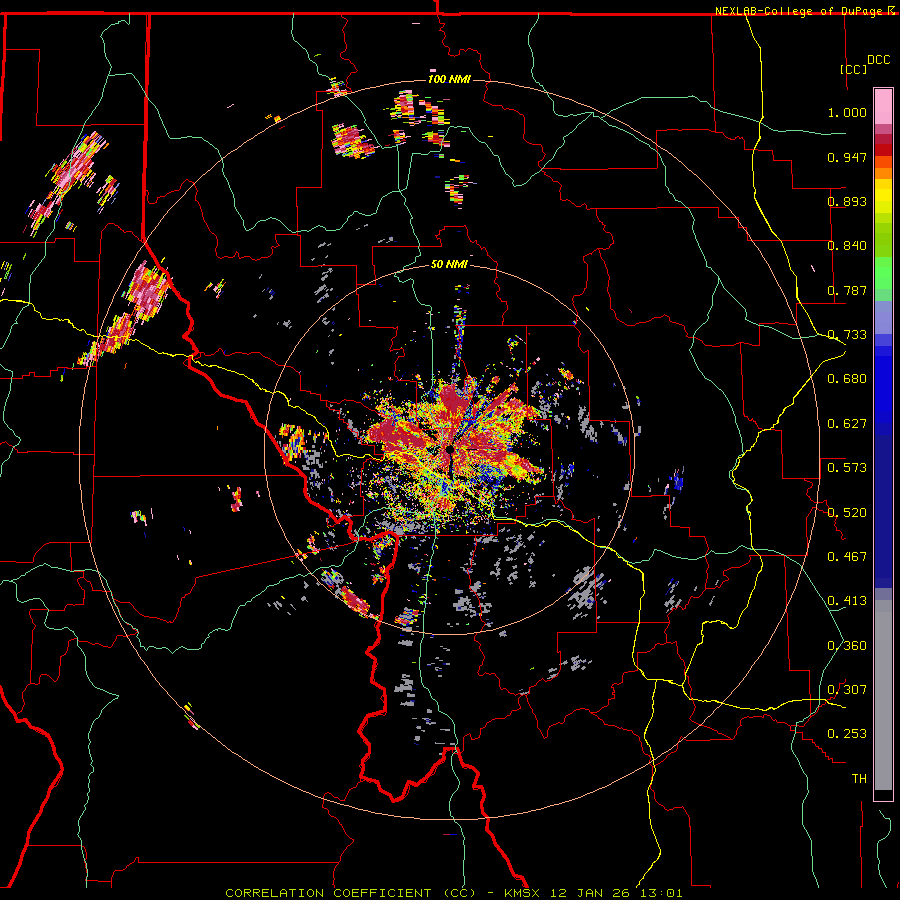This screenshot has width=900, height=900.
Task: Click the NEXLAB-College of DuPage title text
Action: (800, 11)
